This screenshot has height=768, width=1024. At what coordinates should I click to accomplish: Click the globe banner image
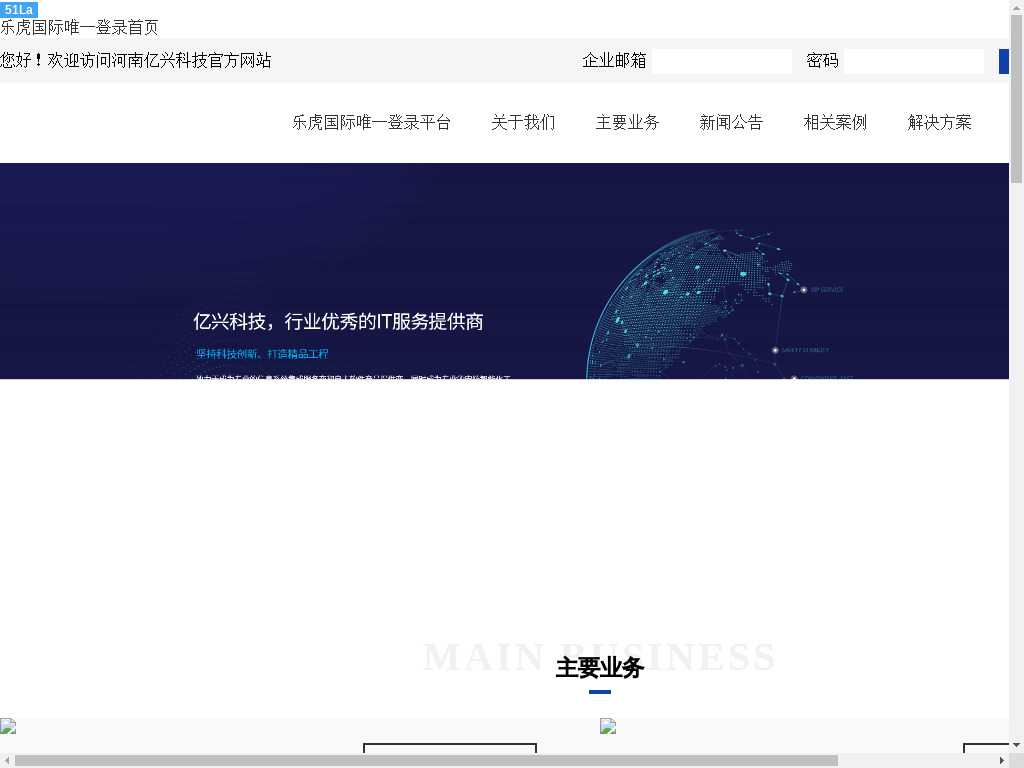504,271
